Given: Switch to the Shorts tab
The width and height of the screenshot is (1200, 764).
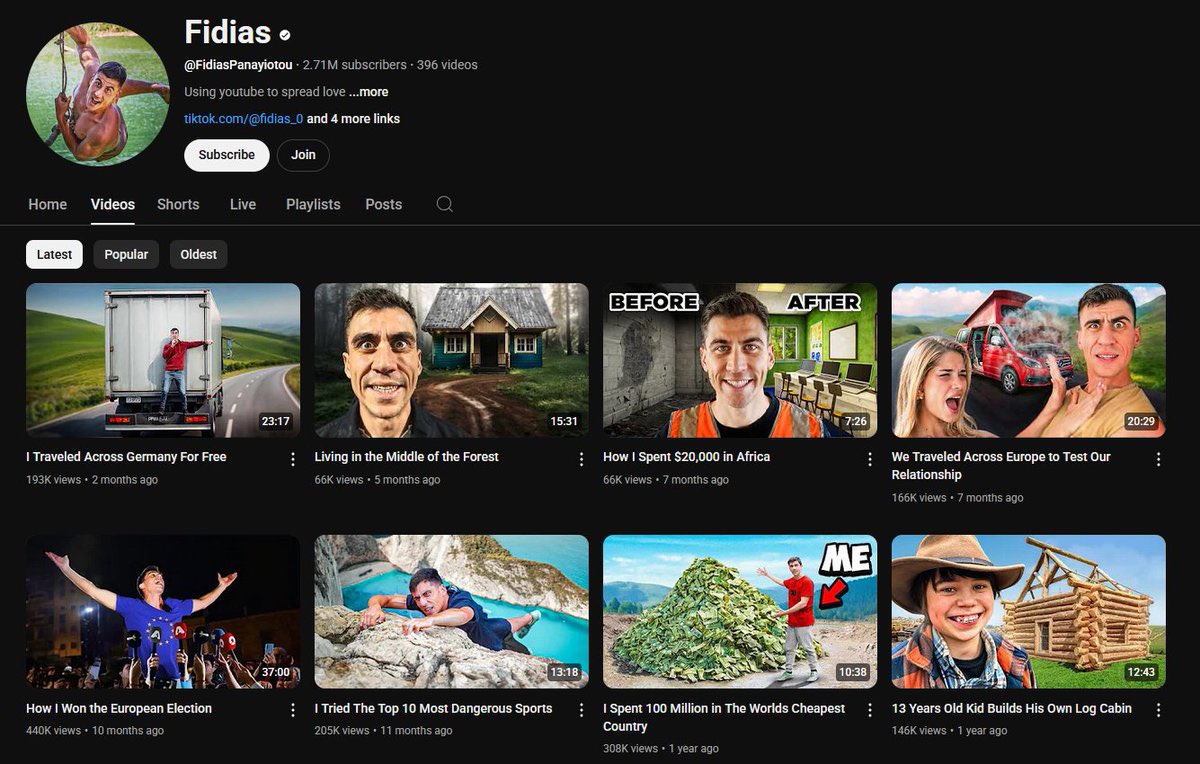Looking at the screenshot, I should click(x=178, y=204).
